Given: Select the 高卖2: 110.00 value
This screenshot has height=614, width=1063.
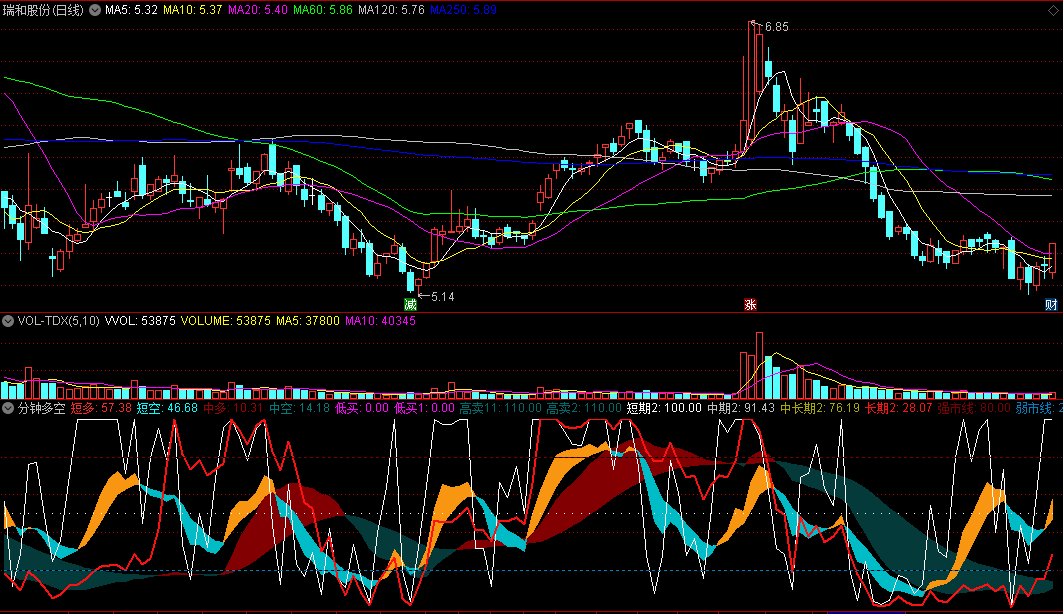Looking at the screenshot, I should 584,408.
